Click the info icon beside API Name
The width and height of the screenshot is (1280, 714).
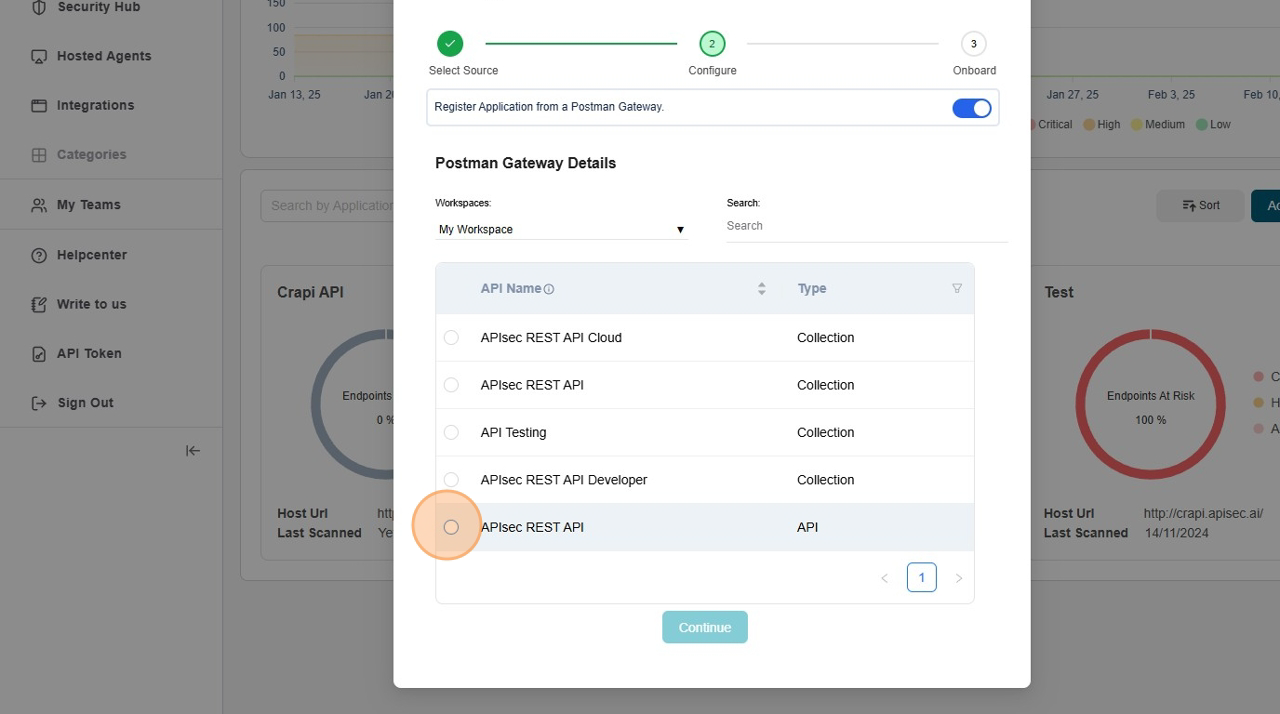(x=549, y=289)
